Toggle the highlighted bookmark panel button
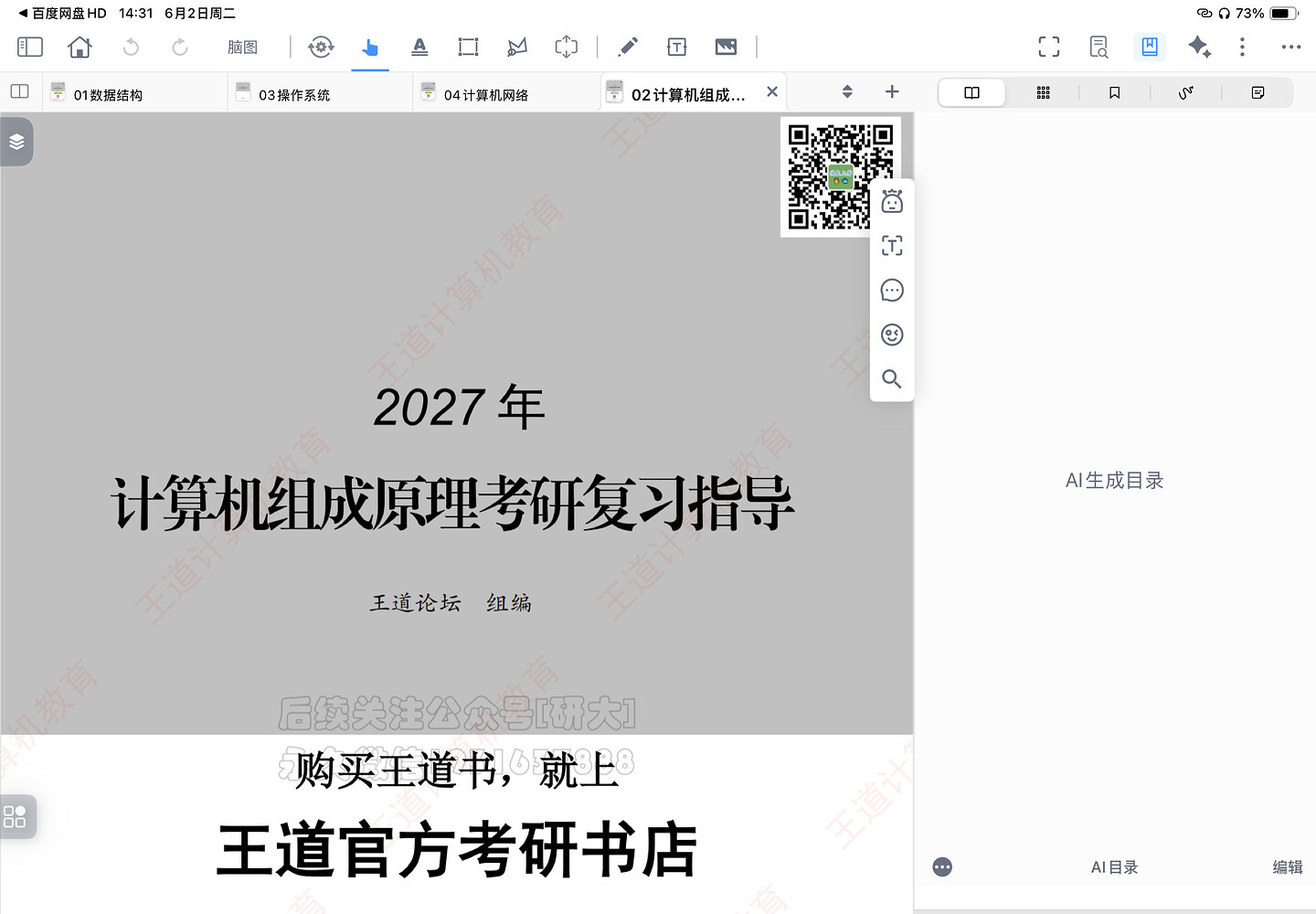This screenshot has height=914, width=1316. [1150, 47]
